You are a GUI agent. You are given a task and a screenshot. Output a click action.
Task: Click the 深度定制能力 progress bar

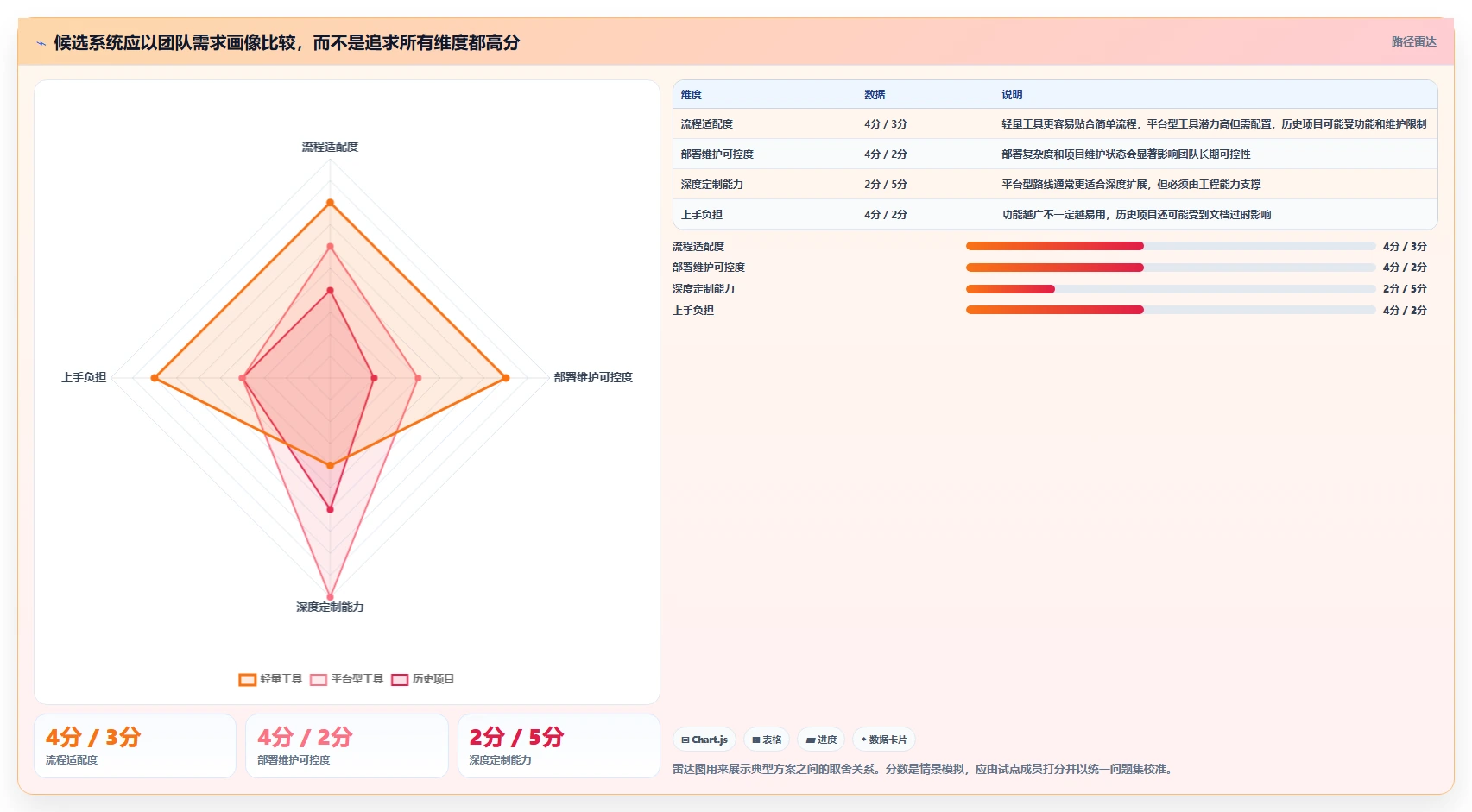(1171, 289)
